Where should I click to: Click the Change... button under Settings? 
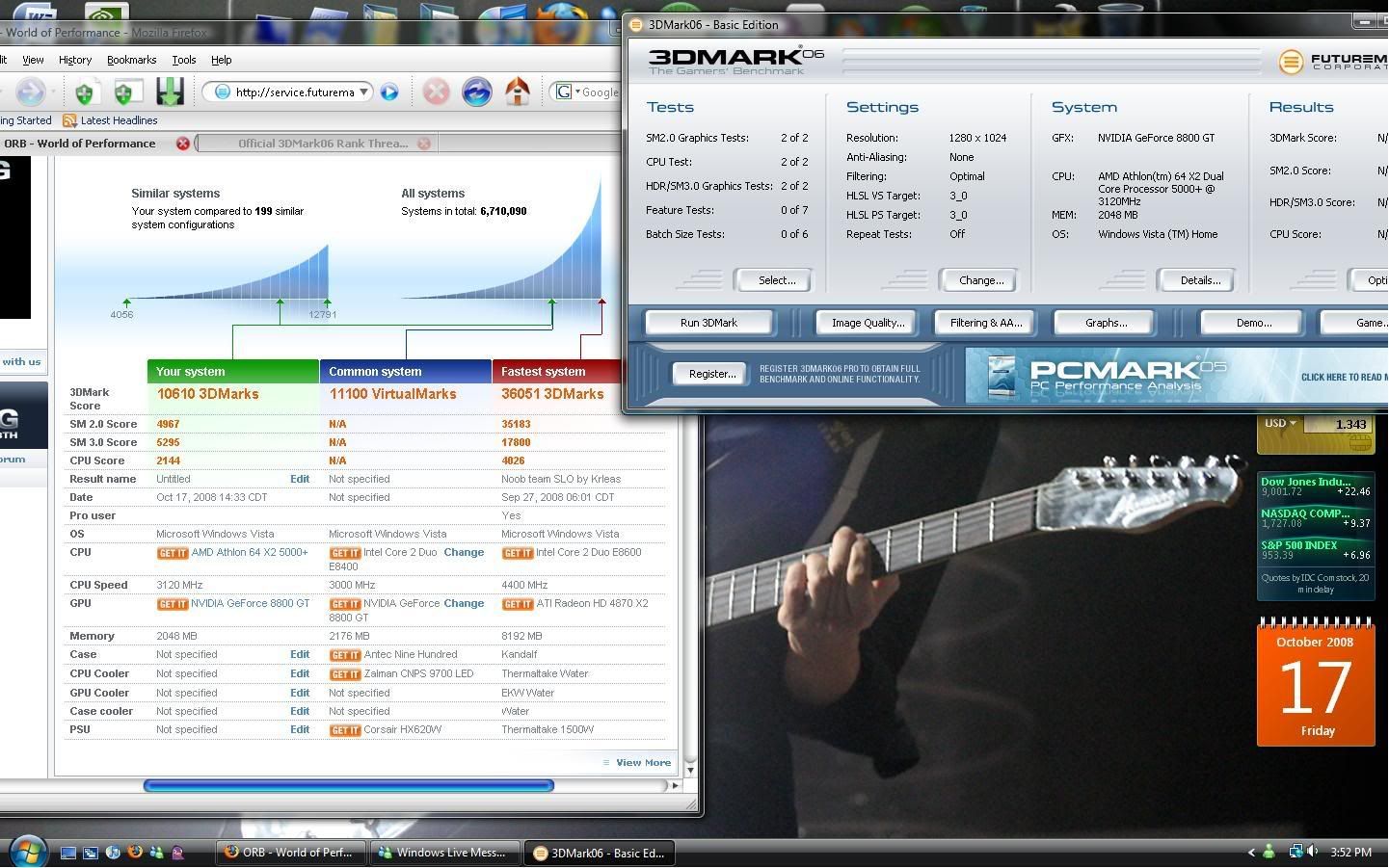pos(980,280)
